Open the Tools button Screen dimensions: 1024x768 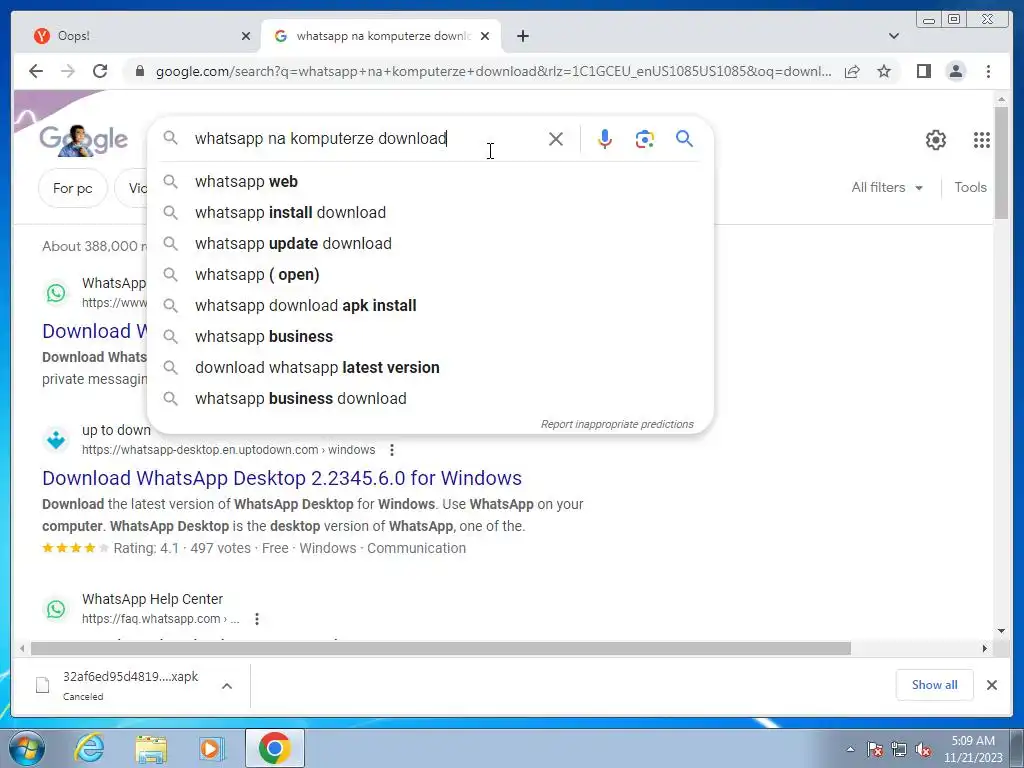(970, 187)
